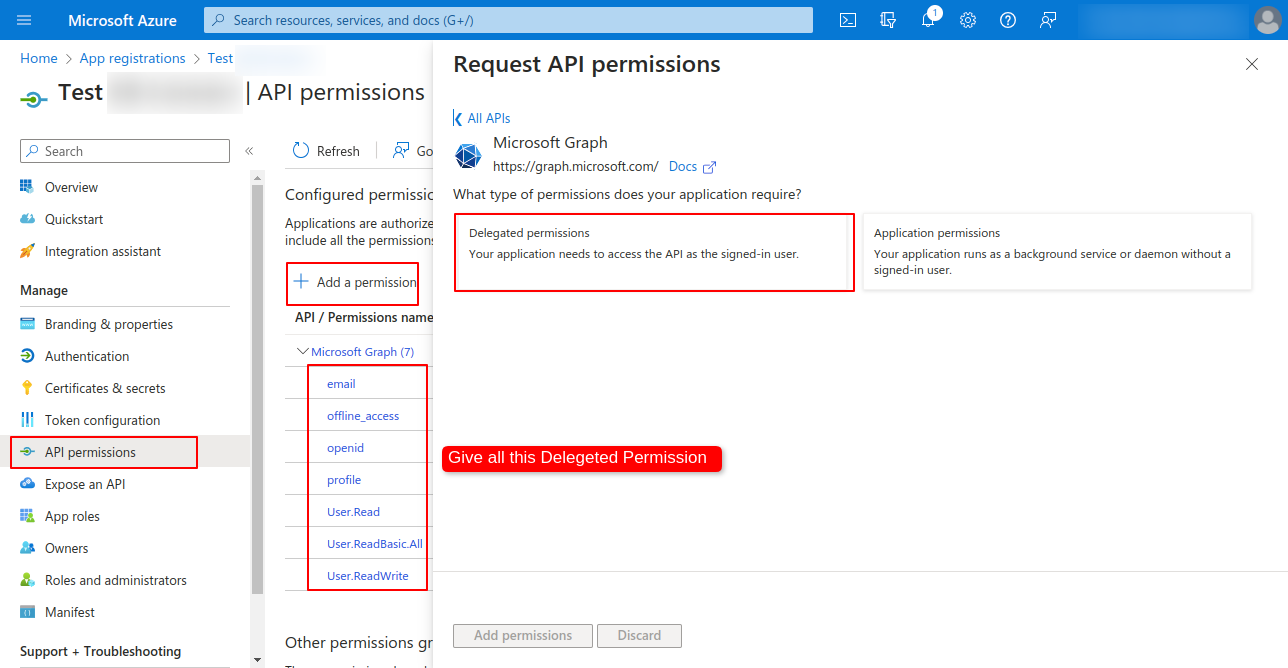Click the Discard button
This screenshot has width=1288, height=668.
(x=639, y=635)
